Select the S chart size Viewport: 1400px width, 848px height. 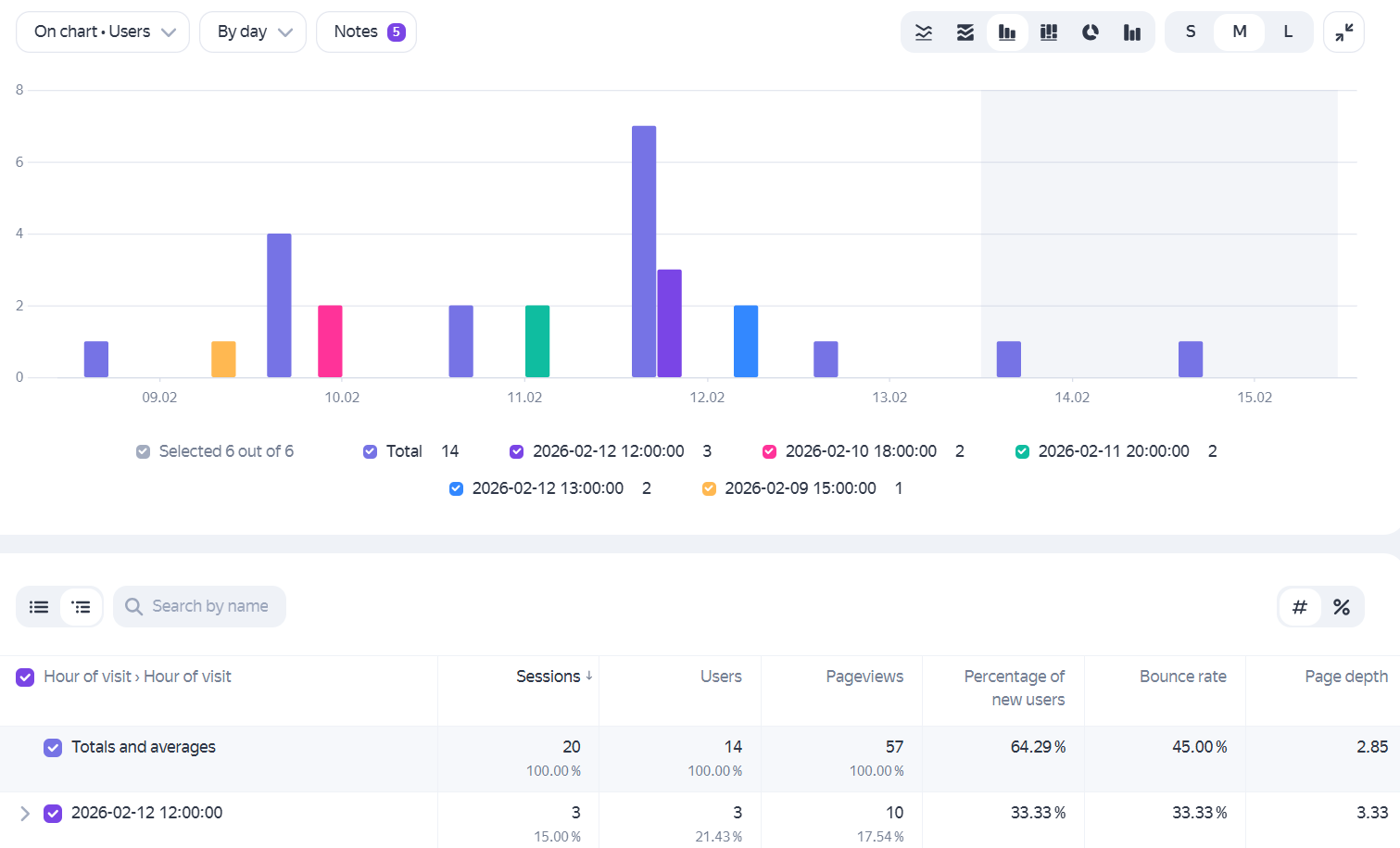[x=1191, y=32]
